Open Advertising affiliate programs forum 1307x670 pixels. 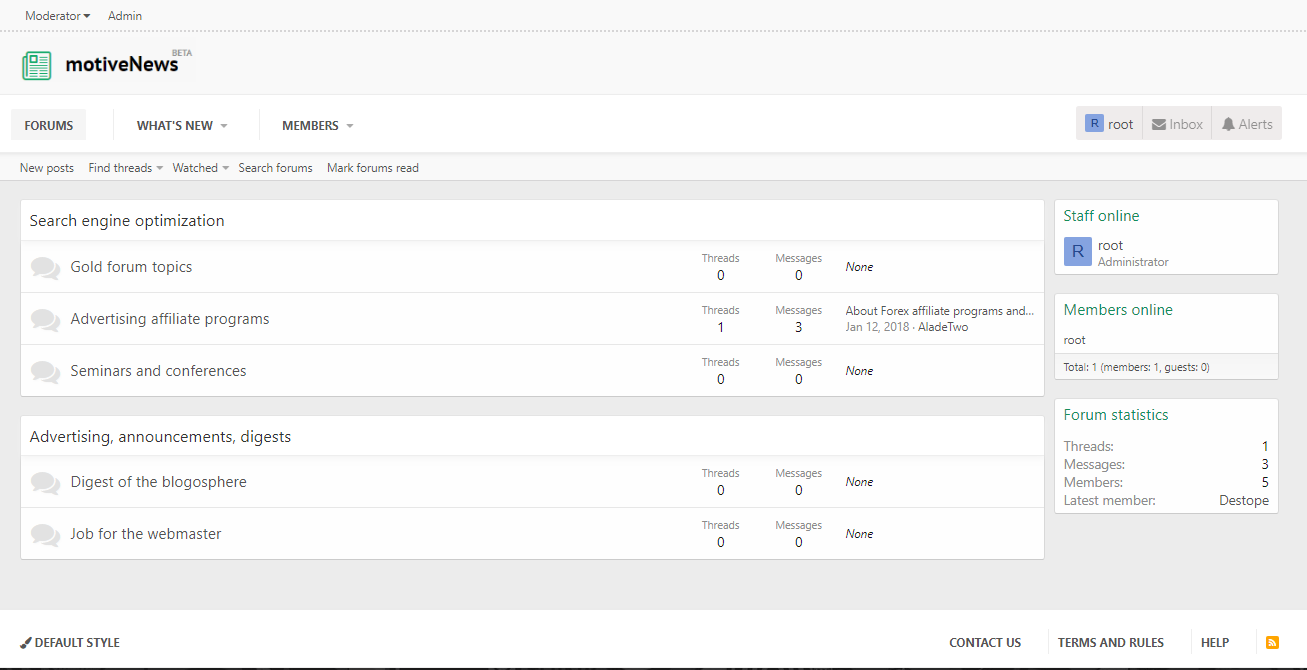click(x=170, y=319)
